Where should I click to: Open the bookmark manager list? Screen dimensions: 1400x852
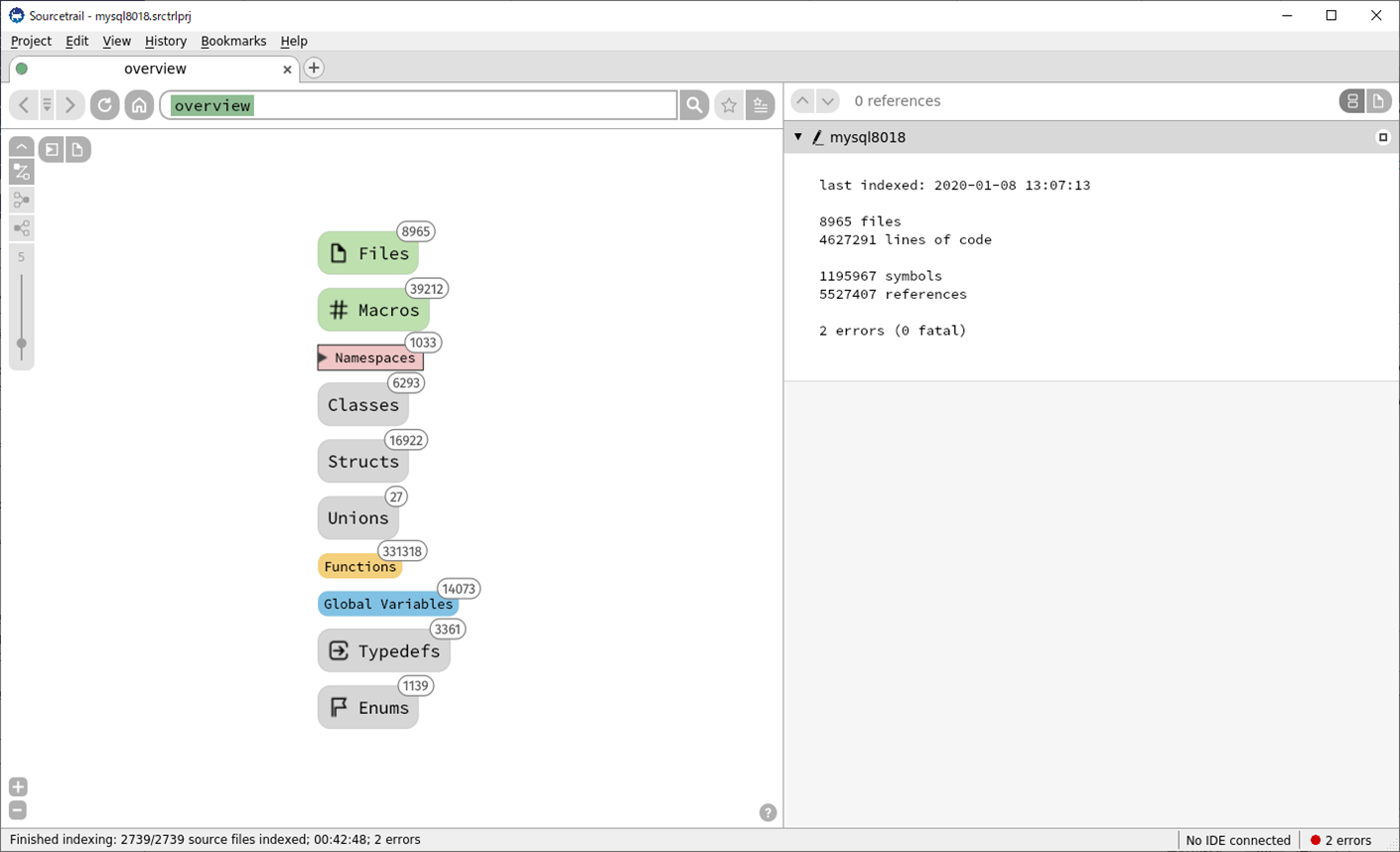pyautogui.click(x=761, y=104)
